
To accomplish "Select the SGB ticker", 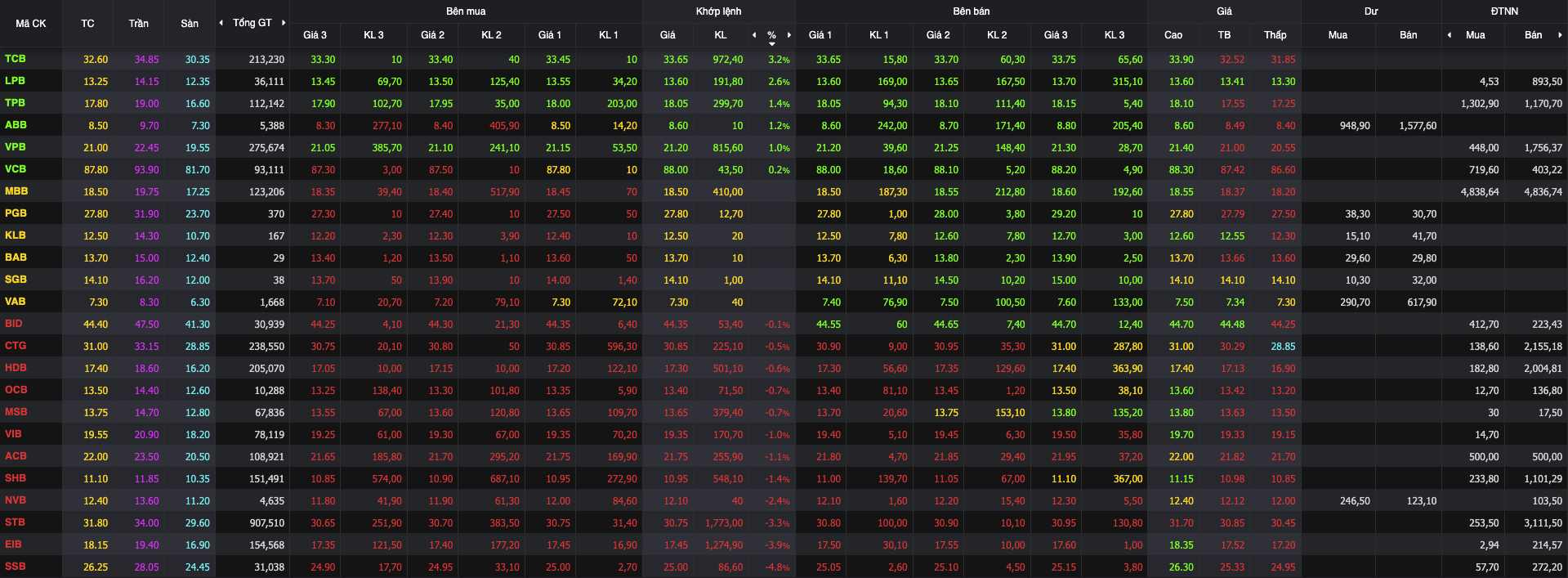I will coord(16,280).
